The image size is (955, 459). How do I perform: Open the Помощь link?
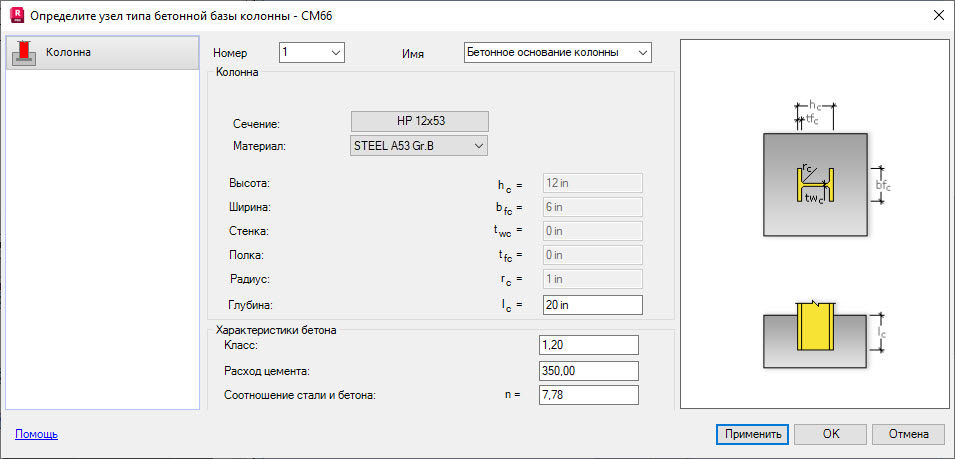pyautogui.click(x=37, y=434)
